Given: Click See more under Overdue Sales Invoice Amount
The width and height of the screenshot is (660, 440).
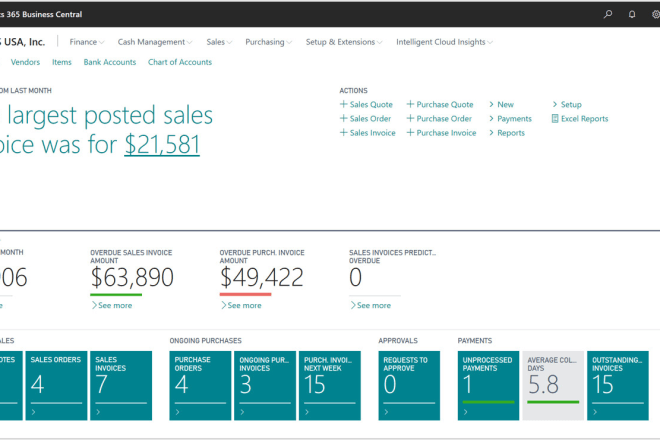Looking at the screenshot, I should (112, 305).
